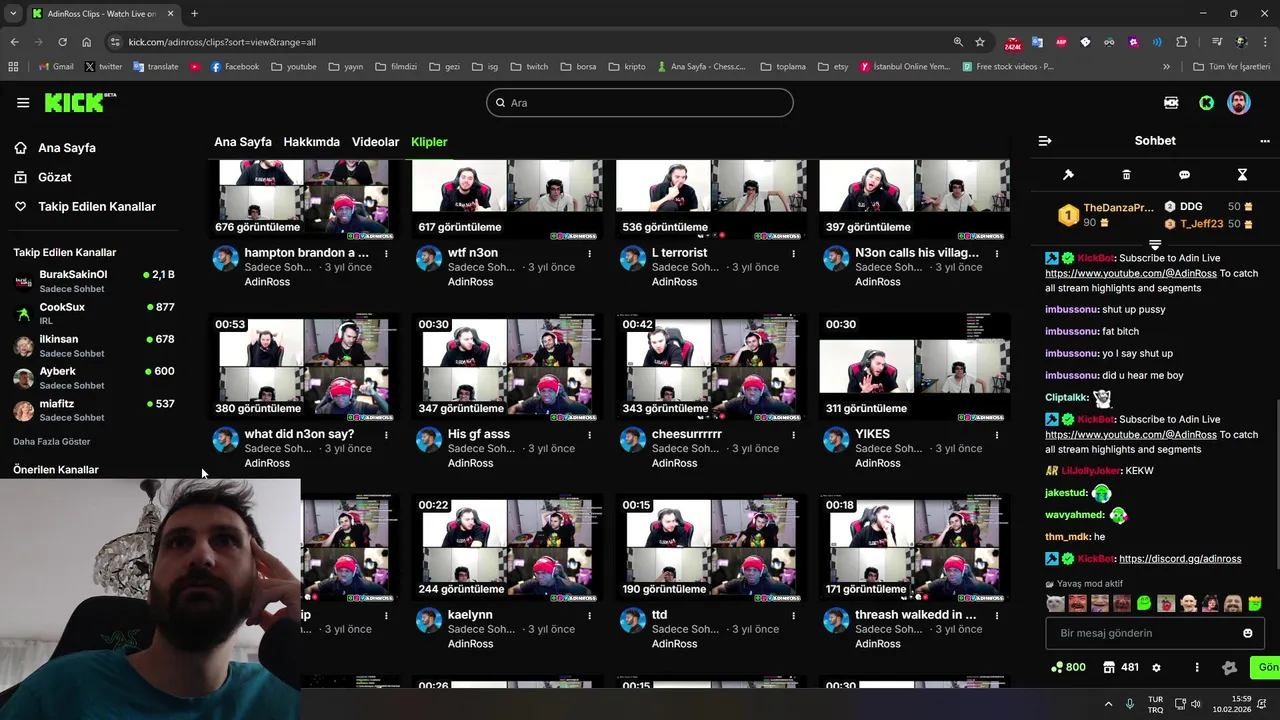Open CookSux channel in sidebar
1280x720 pixels.
pos(94,313)
